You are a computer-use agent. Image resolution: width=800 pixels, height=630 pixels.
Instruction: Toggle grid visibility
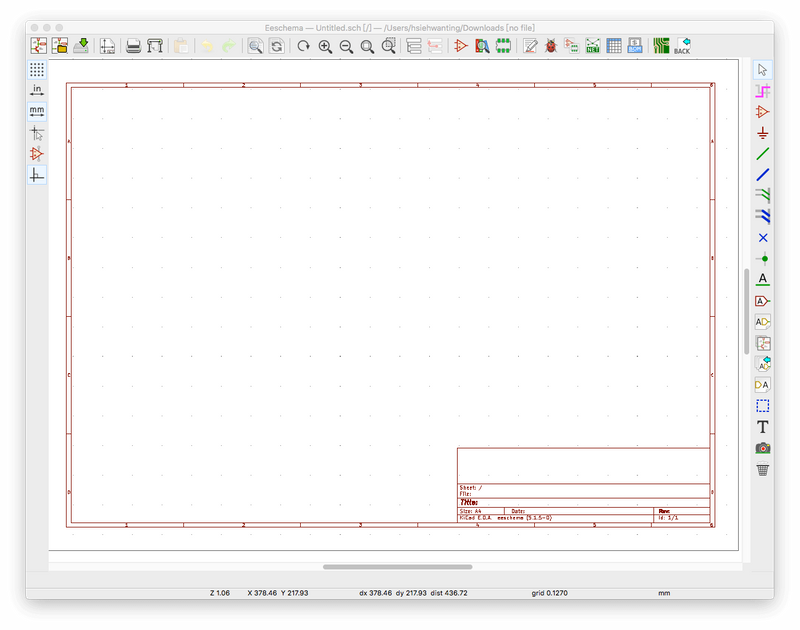(37, 69)
